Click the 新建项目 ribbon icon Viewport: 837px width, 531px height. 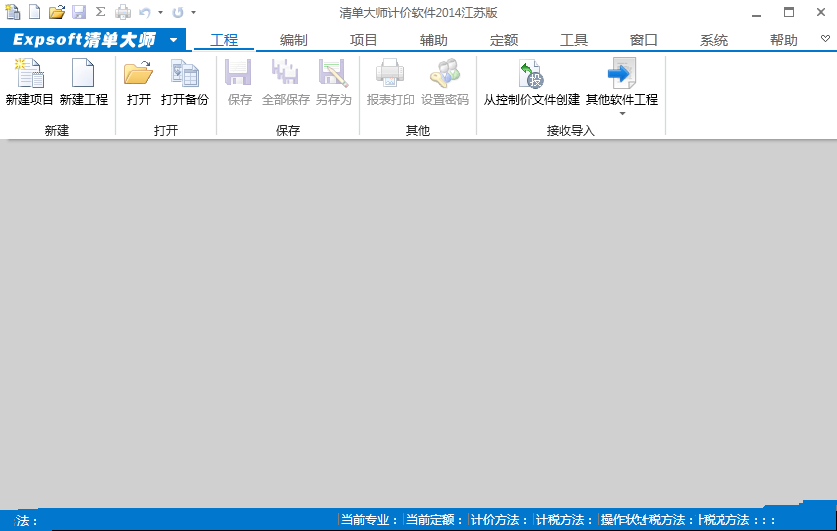click(x=29, y=73)
